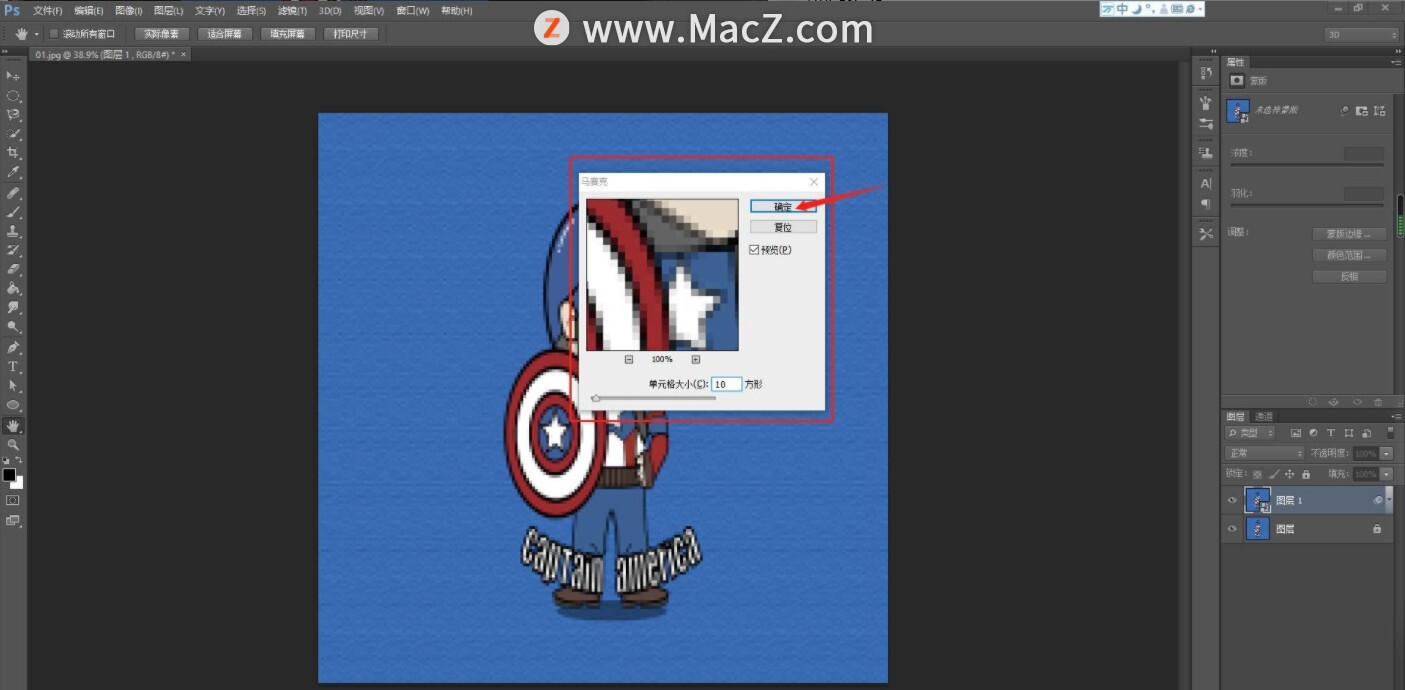Expand smart filters arrow on 图层 1
The width and height of the screenshot is (1405, 690).
coord(1389,500)
